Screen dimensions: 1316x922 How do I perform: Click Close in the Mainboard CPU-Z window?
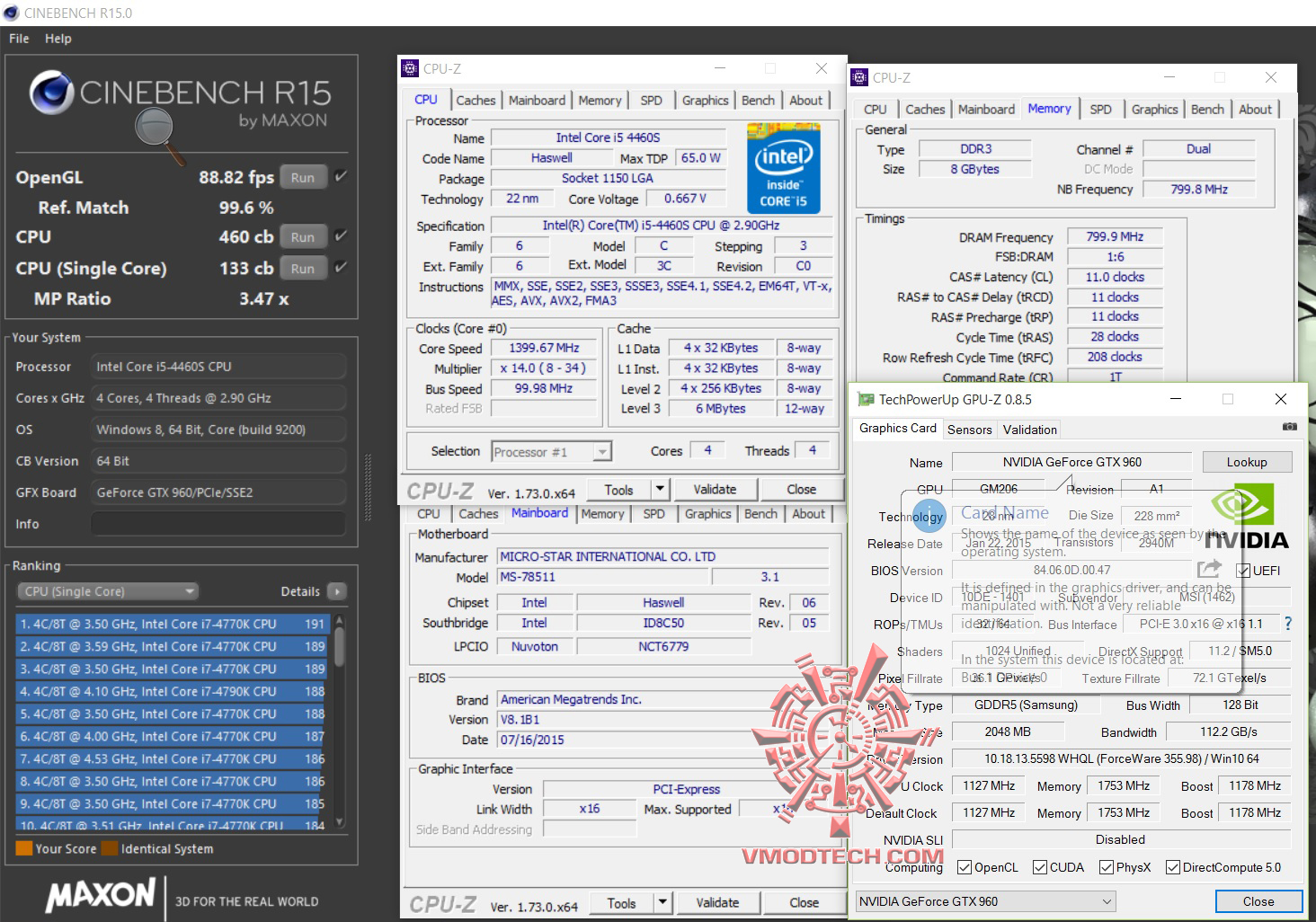(x=804, y=902)
